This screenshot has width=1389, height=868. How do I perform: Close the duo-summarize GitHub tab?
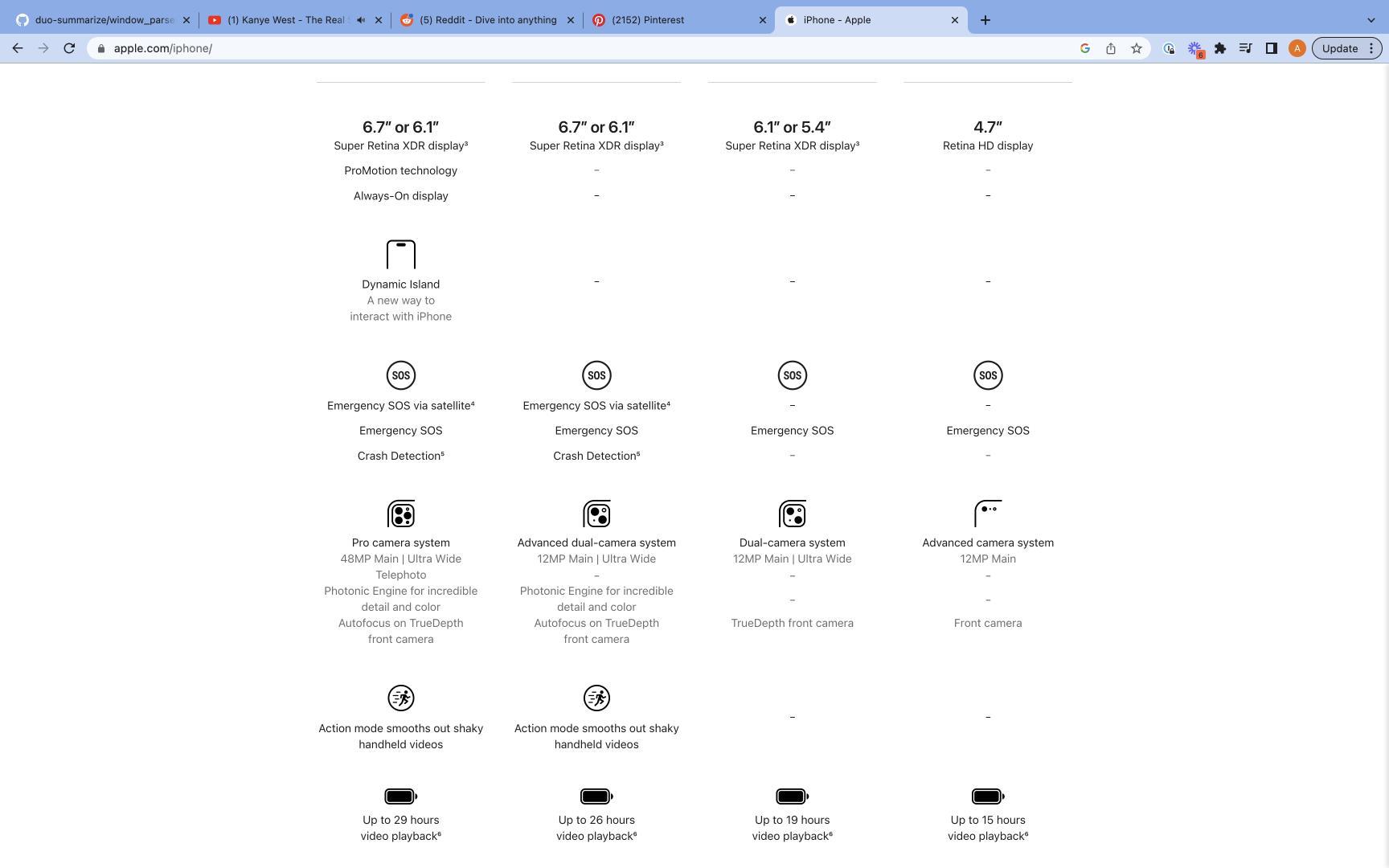[x=186, y=20]
